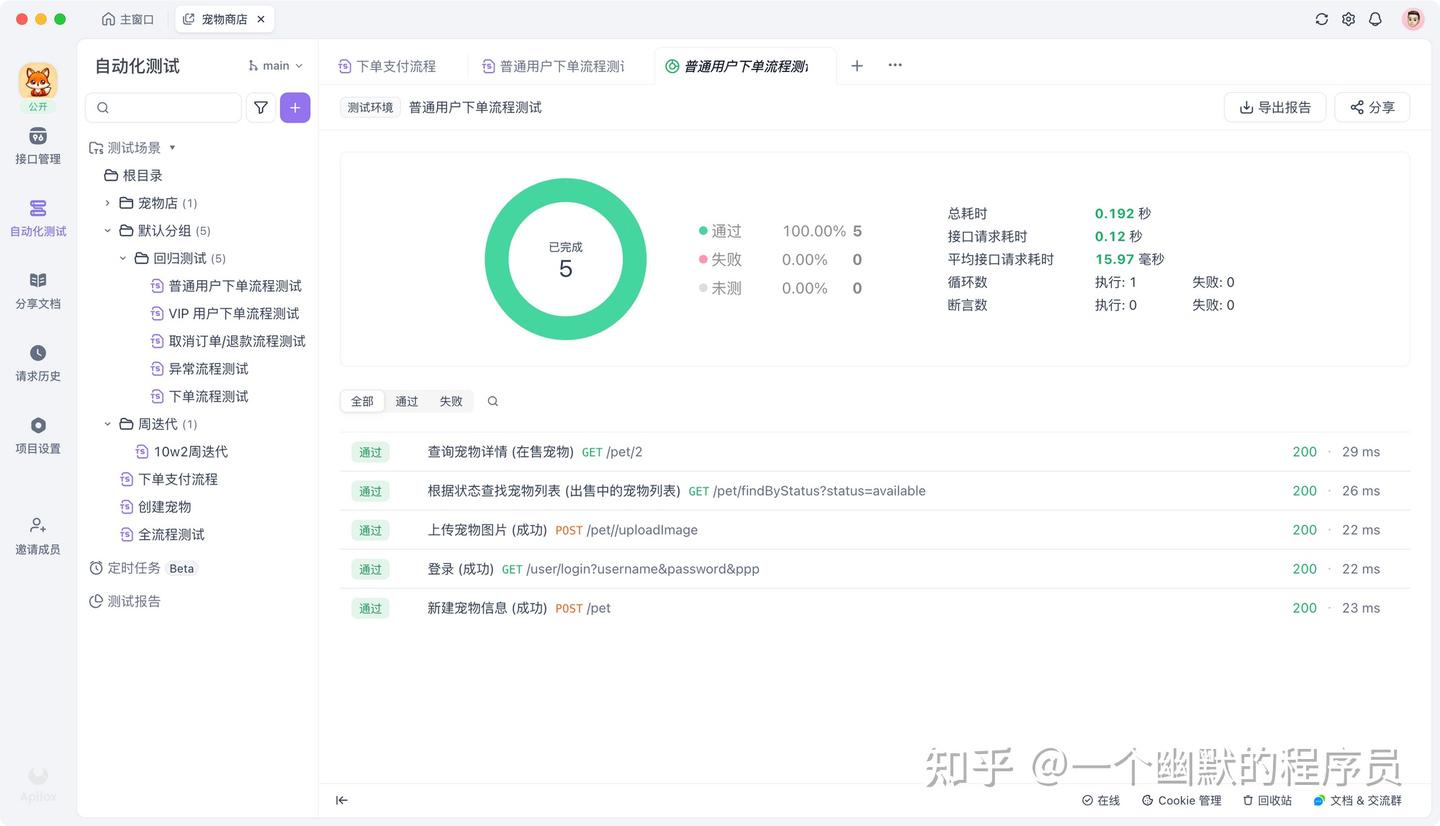Click the filter icon next to search
Image resolution: width=1440 pixels, height=826 pixels.
261,107
